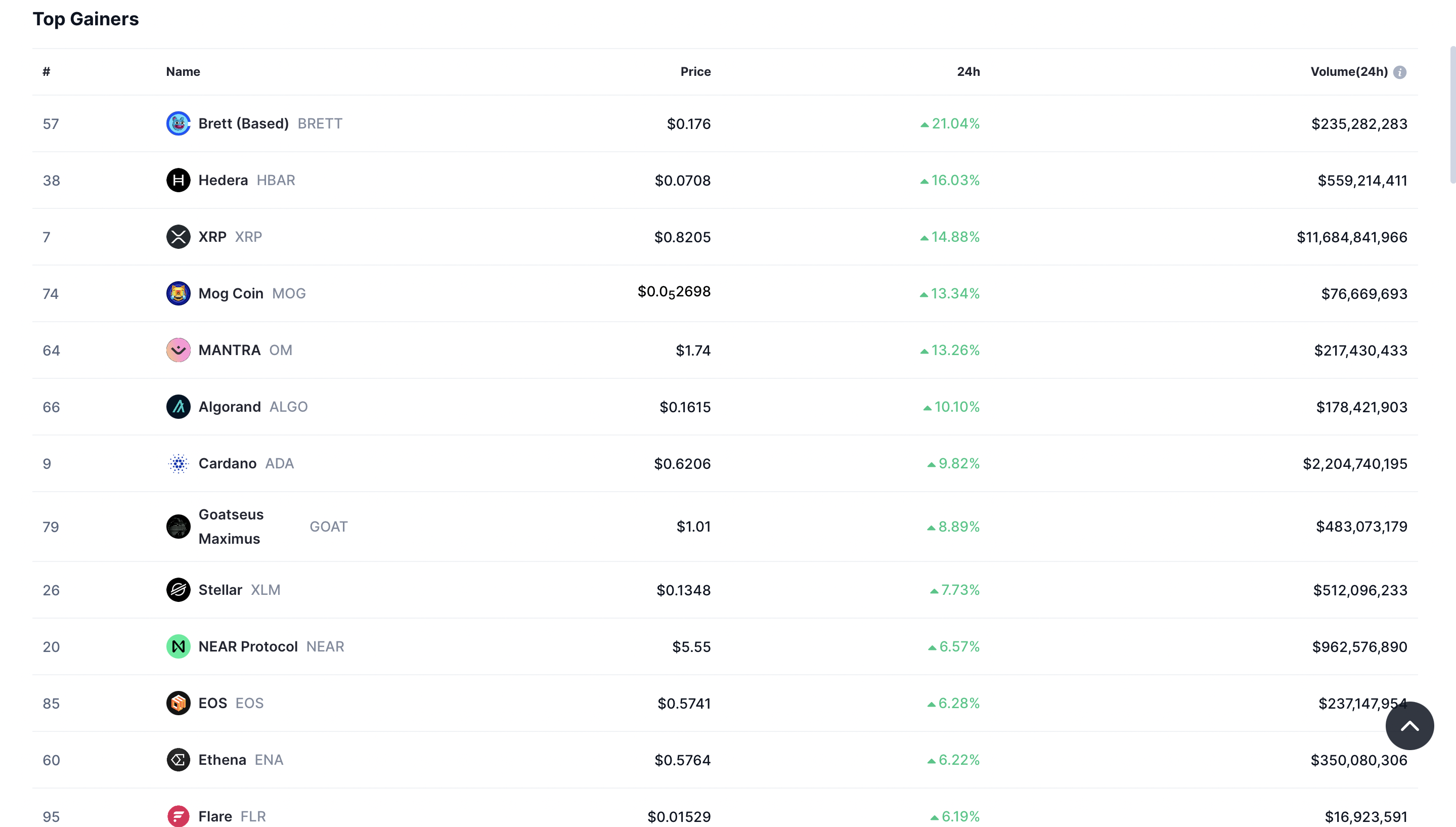Click the $76,669,693 volume cell
The height and width of the screenshot is (827, 1456).
(1364, 294)
